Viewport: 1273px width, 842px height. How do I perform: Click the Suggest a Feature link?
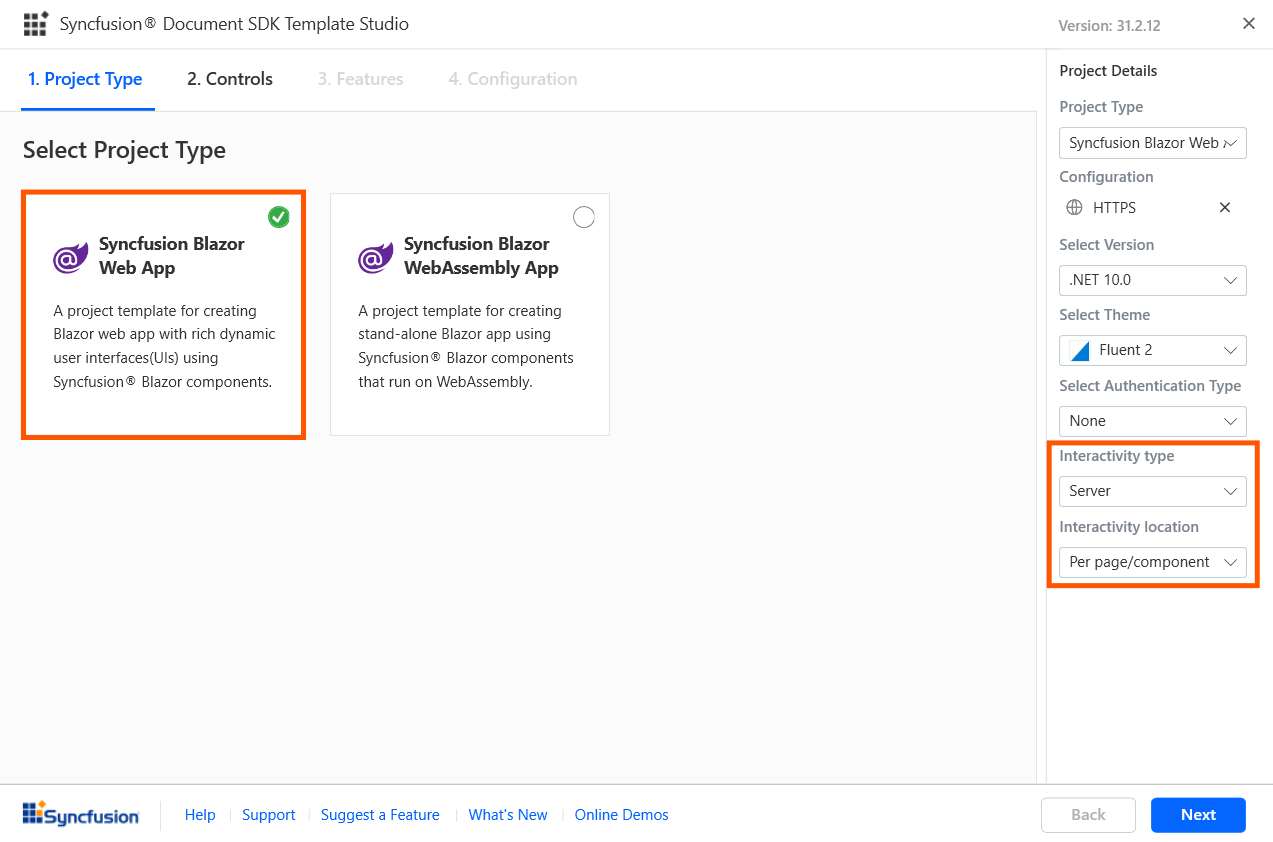coord(380,814)
